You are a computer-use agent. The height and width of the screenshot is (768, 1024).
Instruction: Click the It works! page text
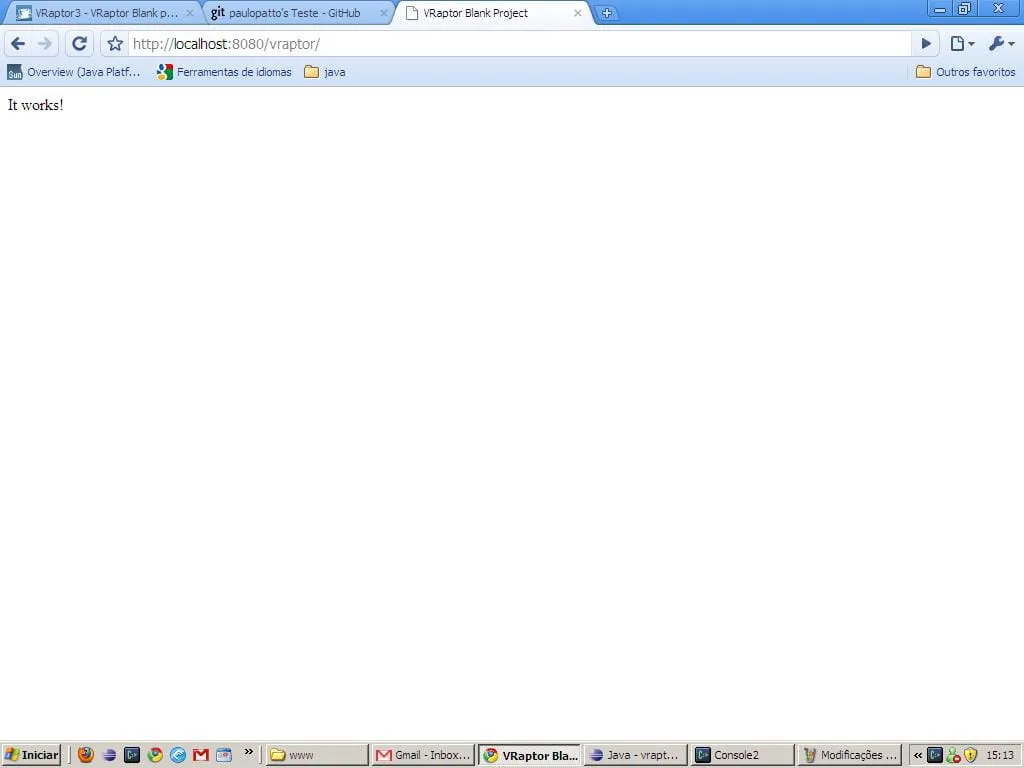[35, 105]
